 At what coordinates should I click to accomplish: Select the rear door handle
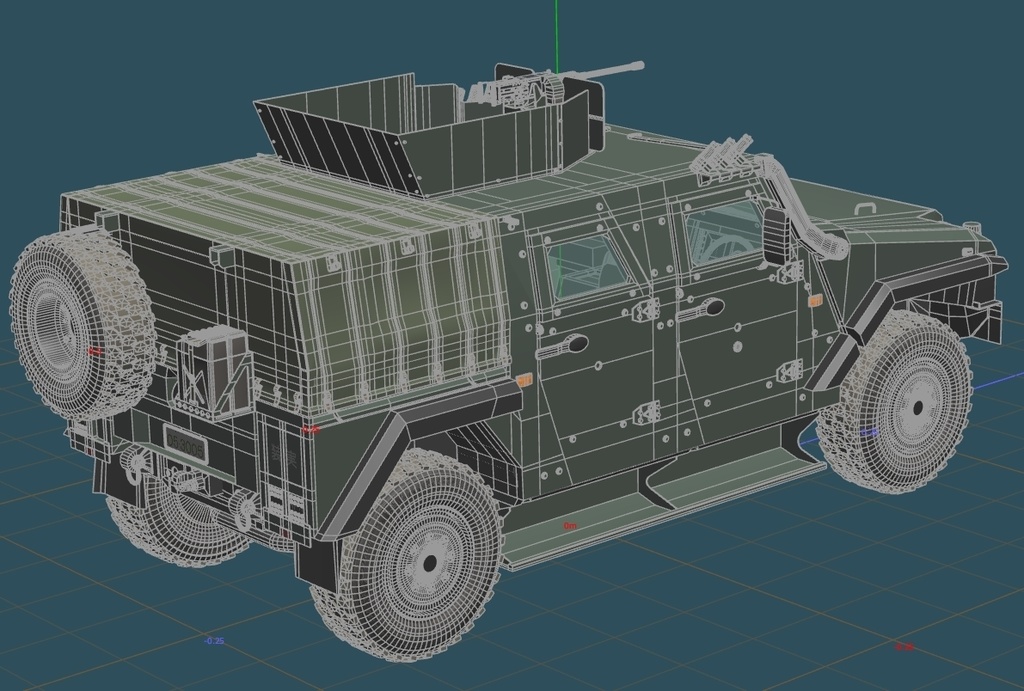point(562,346)
